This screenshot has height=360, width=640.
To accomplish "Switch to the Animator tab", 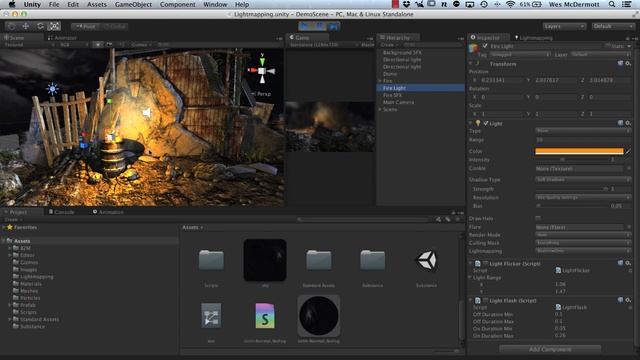I will 62,38.
